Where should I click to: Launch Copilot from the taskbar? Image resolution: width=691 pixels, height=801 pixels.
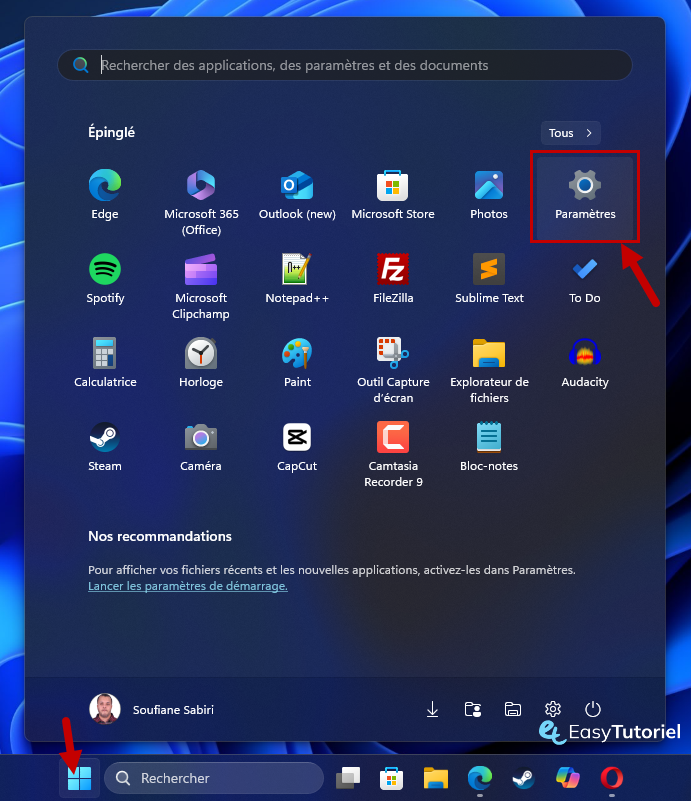click(567, 778)
